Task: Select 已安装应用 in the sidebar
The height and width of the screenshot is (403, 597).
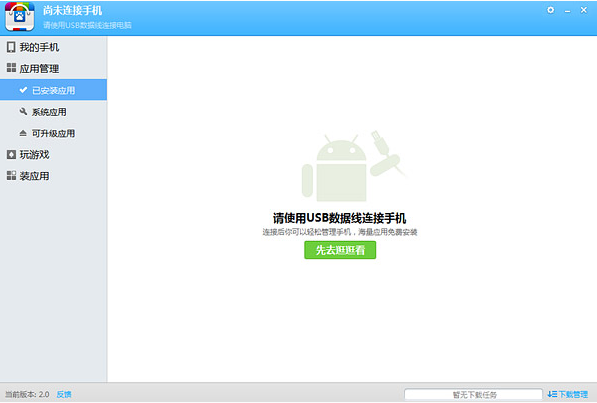Action: click(x=53, y=90)
